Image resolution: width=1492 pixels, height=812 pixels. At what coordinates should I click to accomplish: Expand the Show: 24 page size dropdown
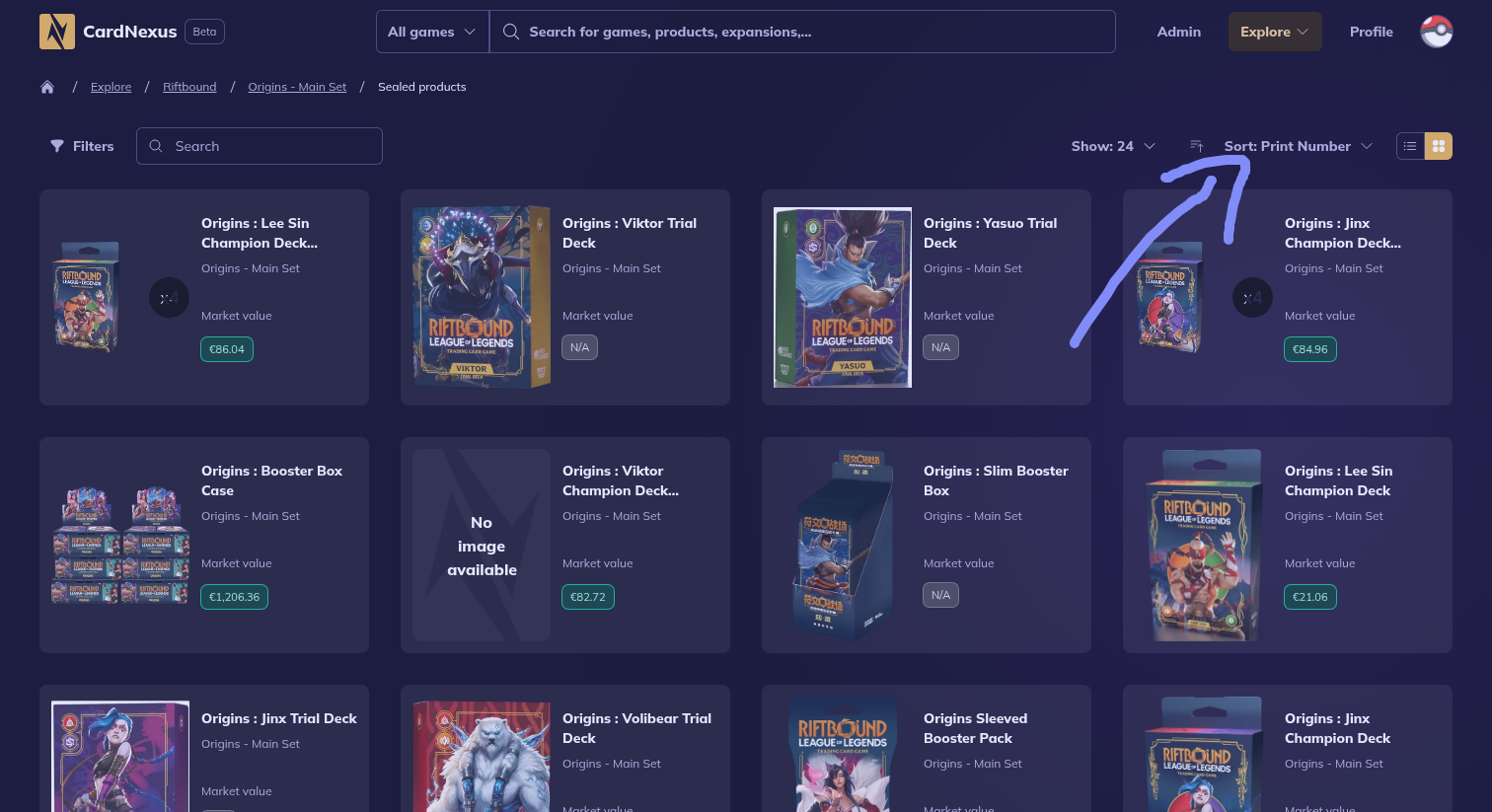[x=1112, y=146]
